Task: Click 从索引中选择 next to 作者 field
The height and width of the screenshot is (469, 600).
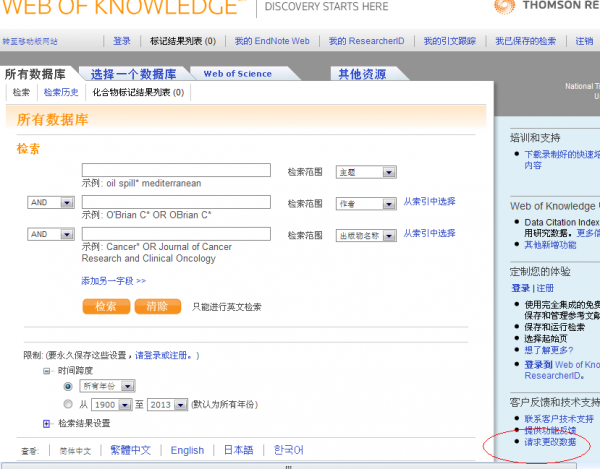Action: 429,202
